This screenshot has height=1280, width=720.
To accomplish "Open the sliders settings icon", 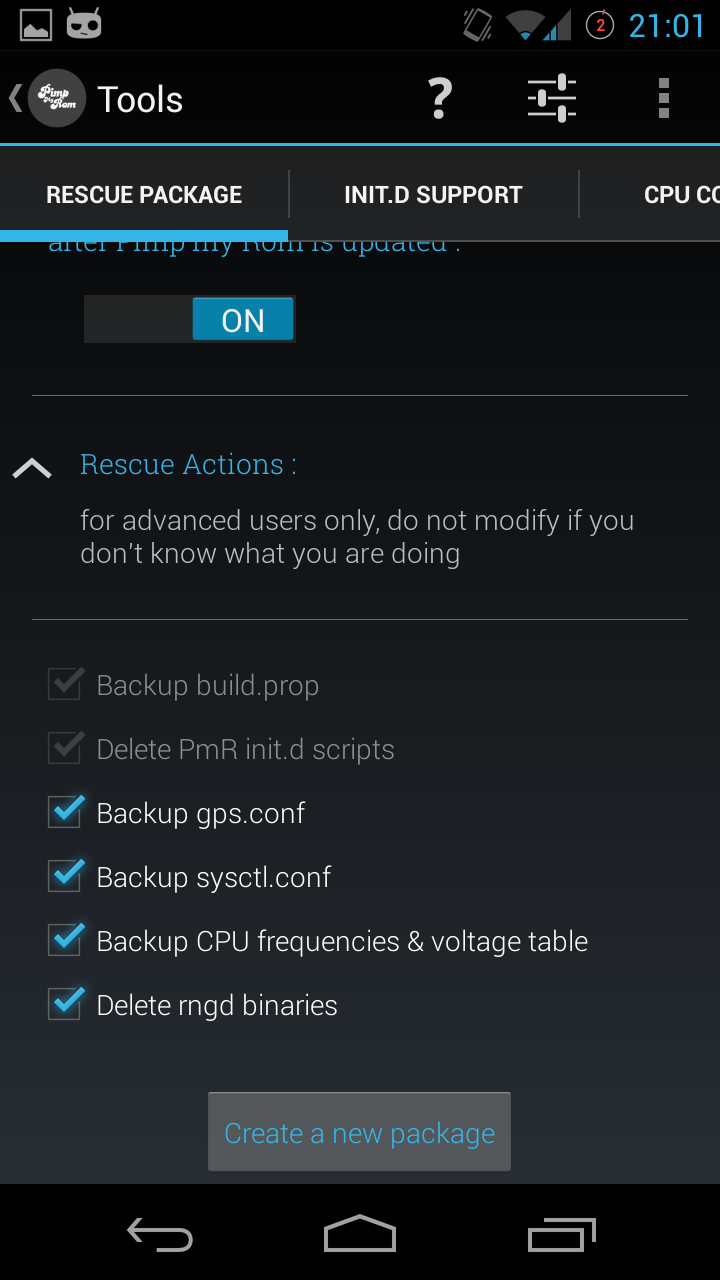I will [x=552, y=98].
